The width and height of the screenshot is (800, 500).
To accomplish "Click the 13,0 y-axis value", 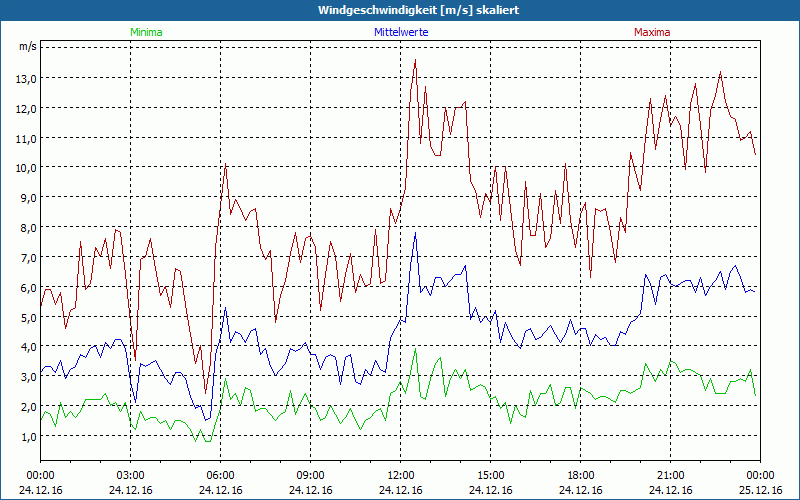I will point(28,78).
